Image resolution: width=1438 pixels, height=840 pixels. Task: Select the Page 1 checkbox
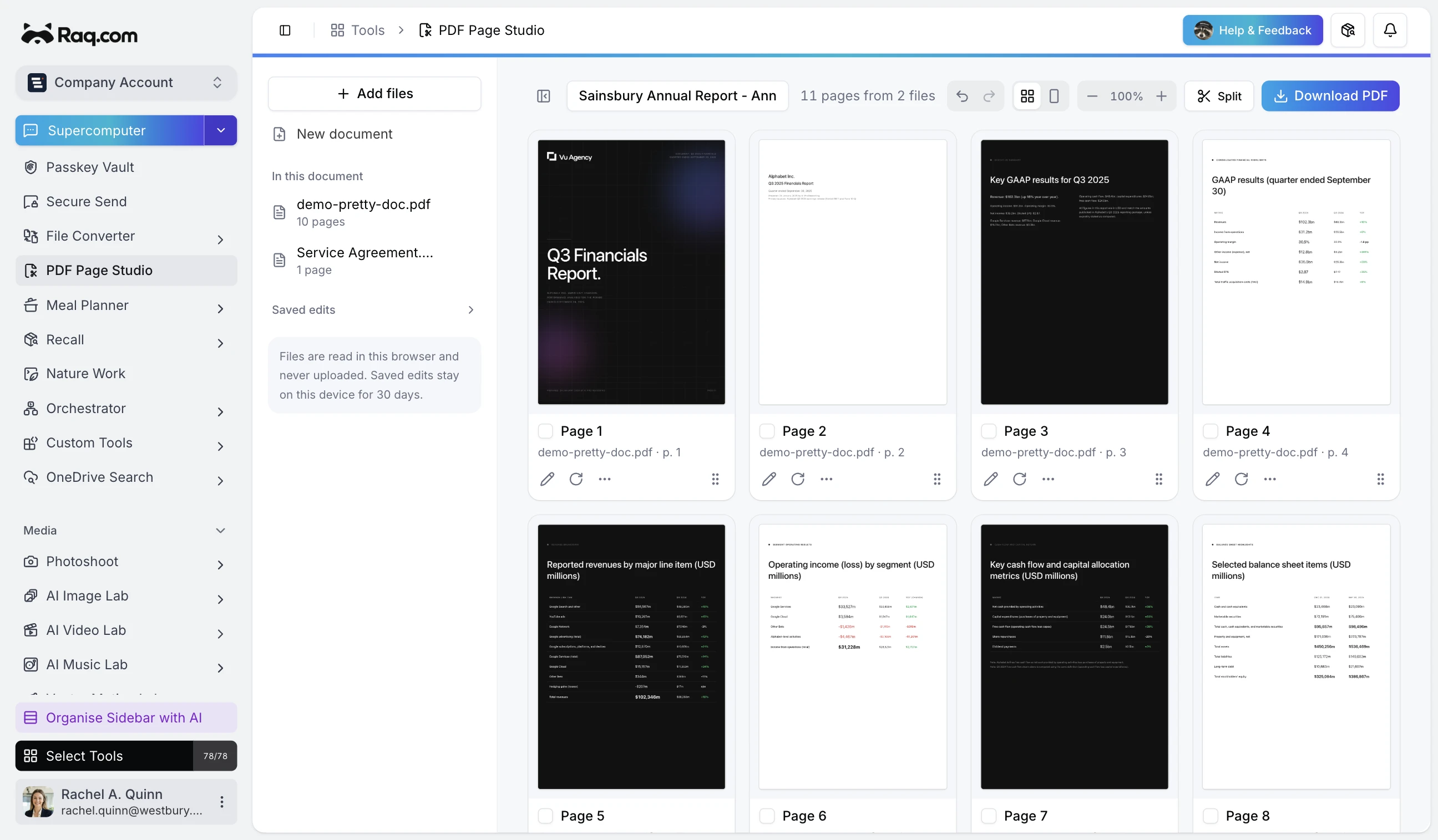pos(545,431)
